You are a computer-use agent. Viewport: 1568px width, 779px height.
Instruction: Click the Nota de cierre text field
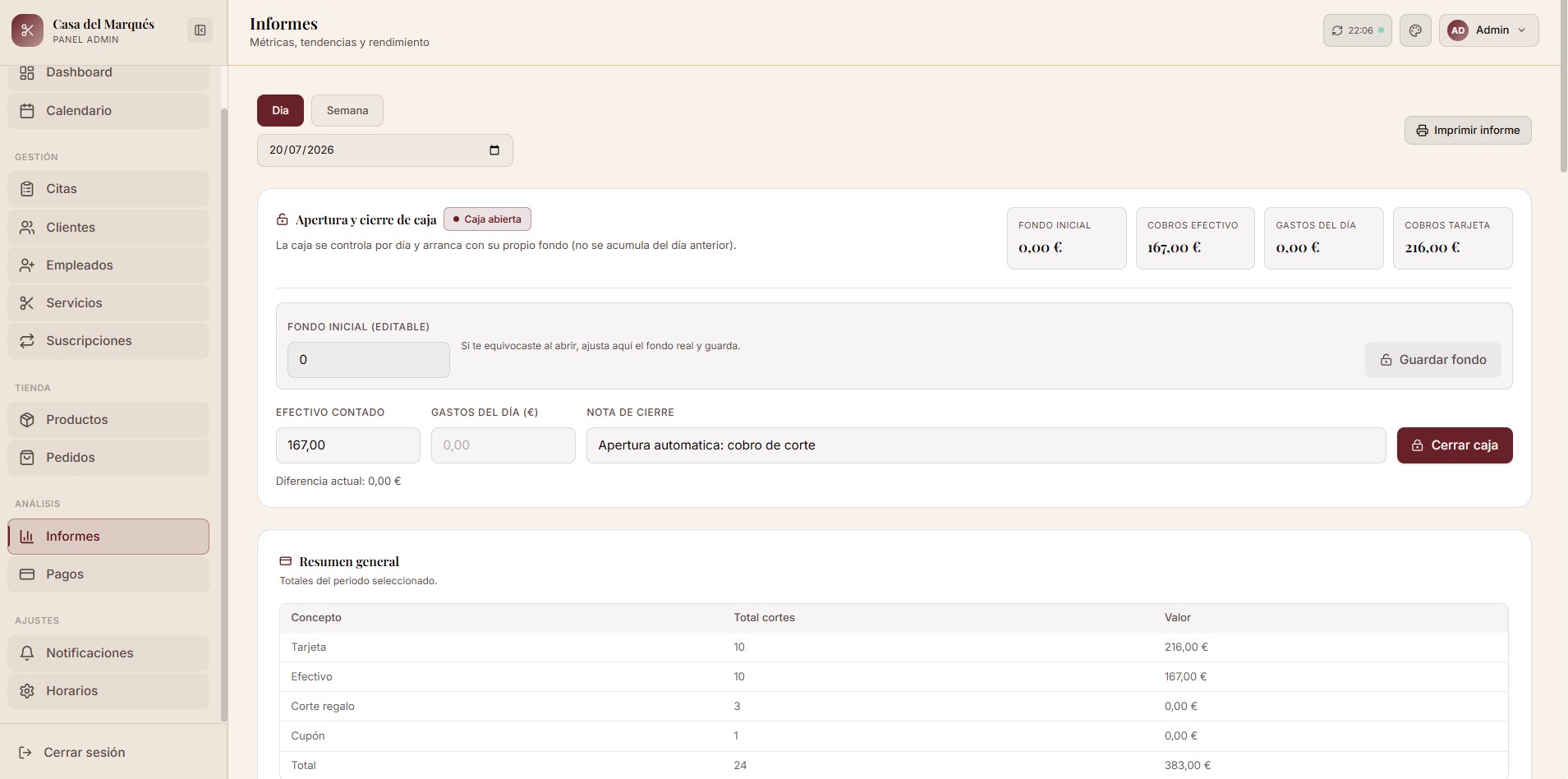986,445
